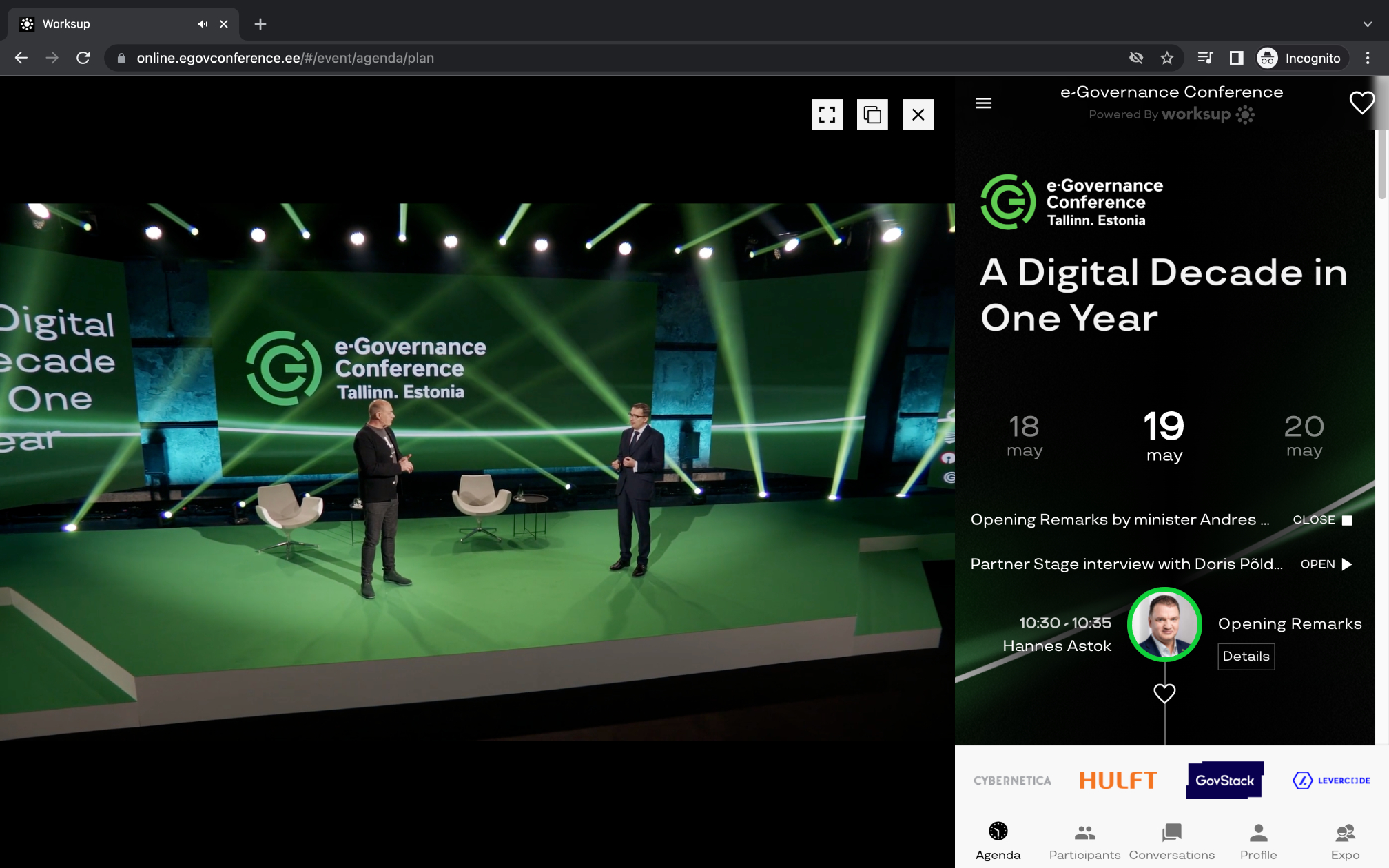Close the video player panel
Image resolution: width=1389 pixels, height=868 pixels.
click(x=918, y=114)
